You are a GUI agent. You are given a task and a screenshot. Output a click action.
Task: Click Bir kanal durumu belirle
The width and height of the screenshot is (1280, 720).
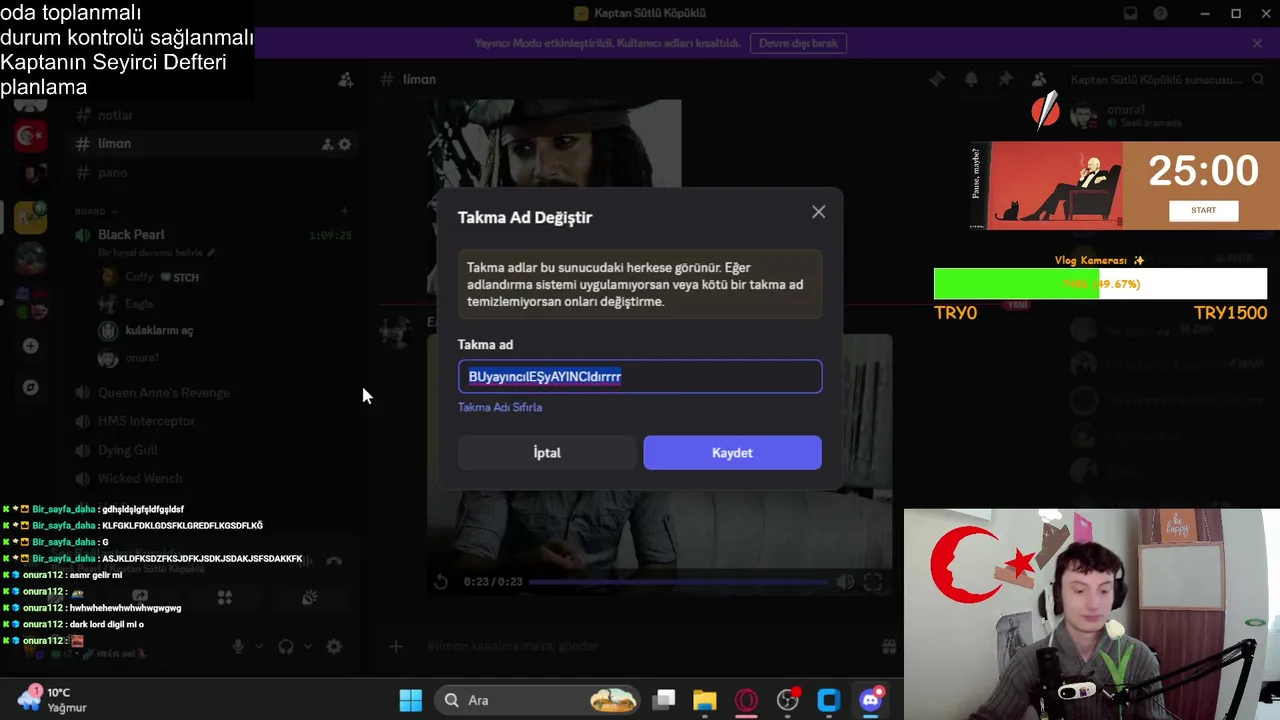point(156,253)
